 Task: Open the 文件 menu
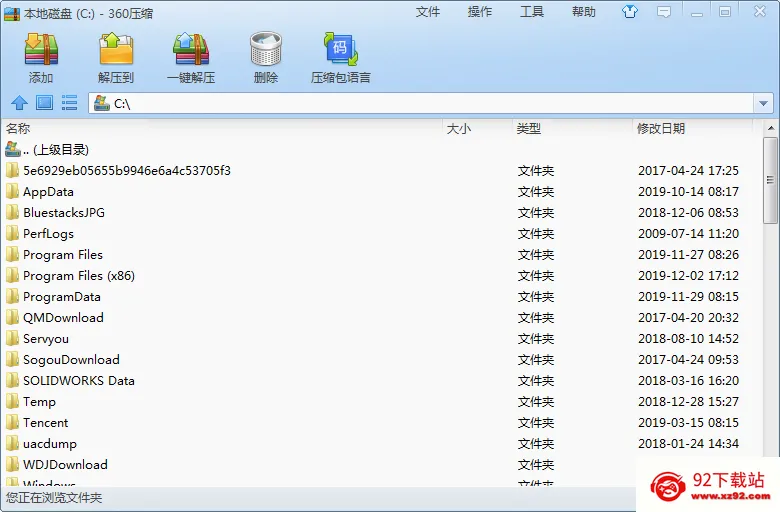coord(428,12)
